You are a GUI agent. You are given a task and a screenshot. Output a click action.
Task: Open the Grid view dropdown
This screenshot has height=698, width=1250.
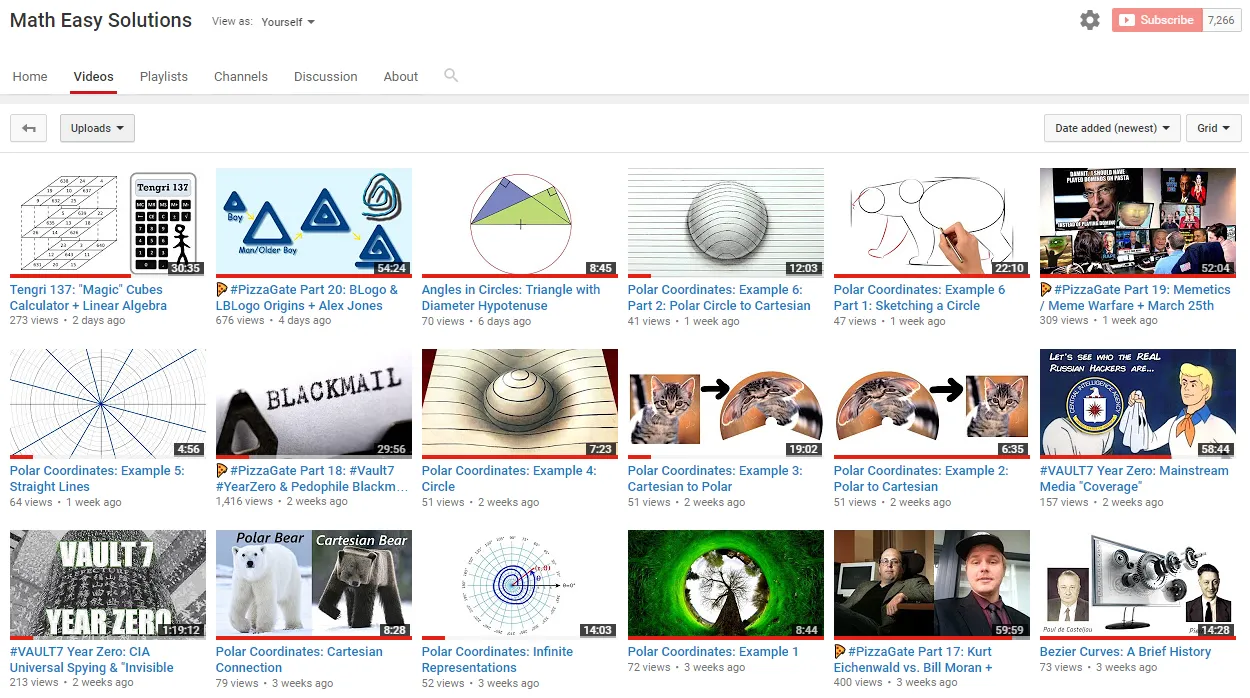(x=1213, y=128)
